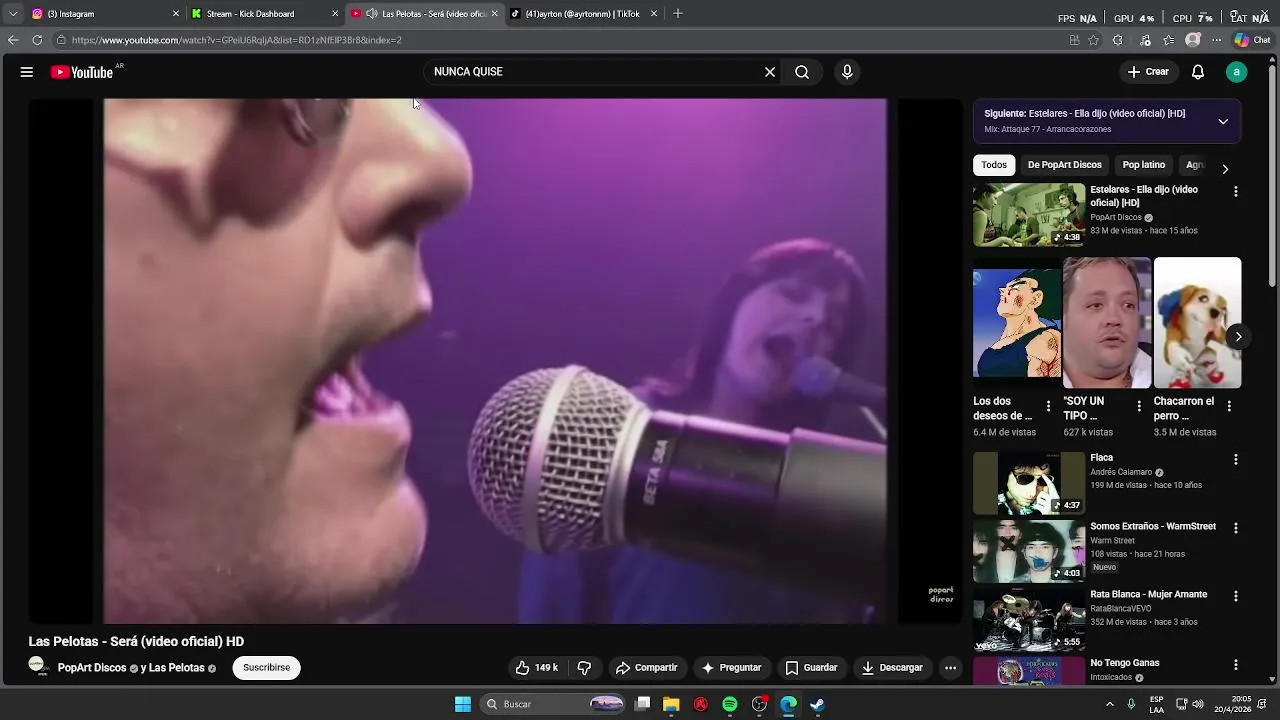The width and height of the screenshot is (1280, 720).
Task: Open YouTube notifications bell
Action: pyautogui.click(x=1198, y=72)
